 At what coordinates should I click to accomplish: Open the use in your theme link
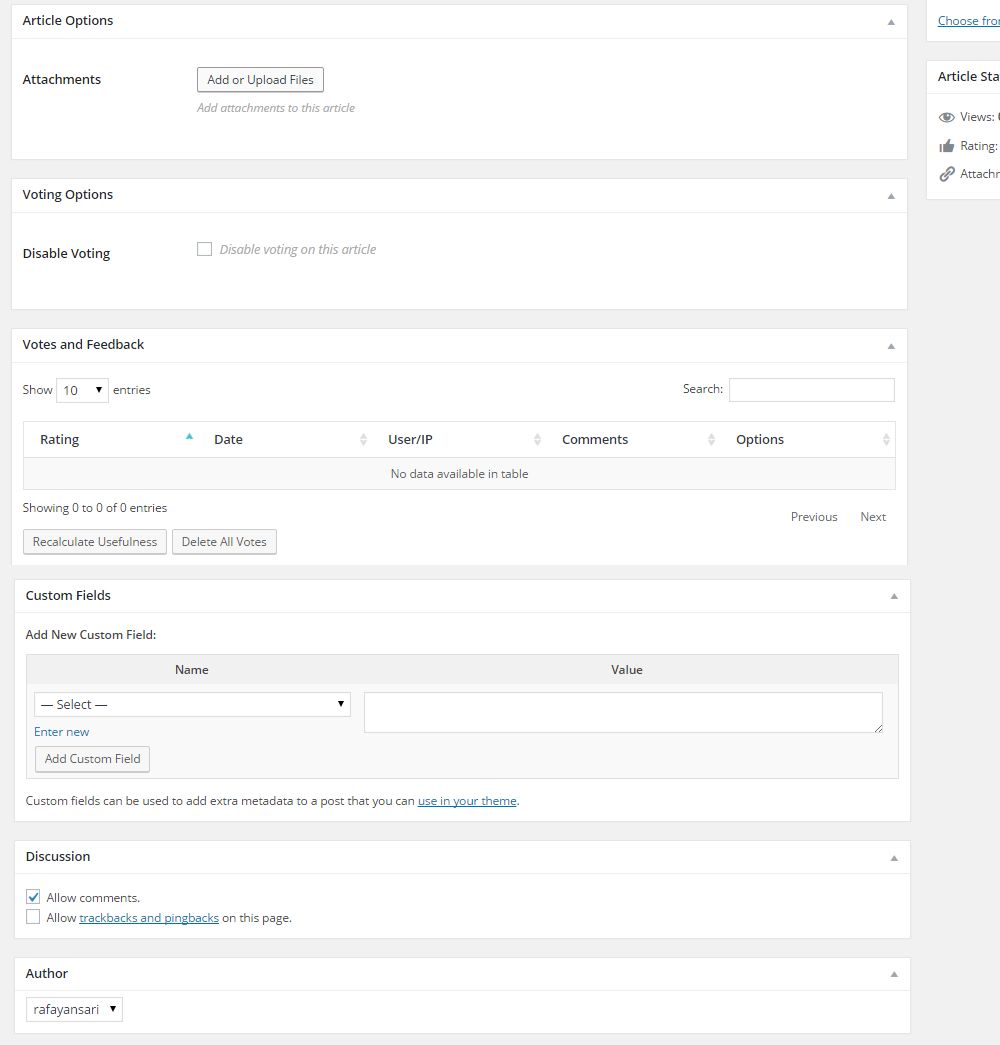tap(467, 801)
